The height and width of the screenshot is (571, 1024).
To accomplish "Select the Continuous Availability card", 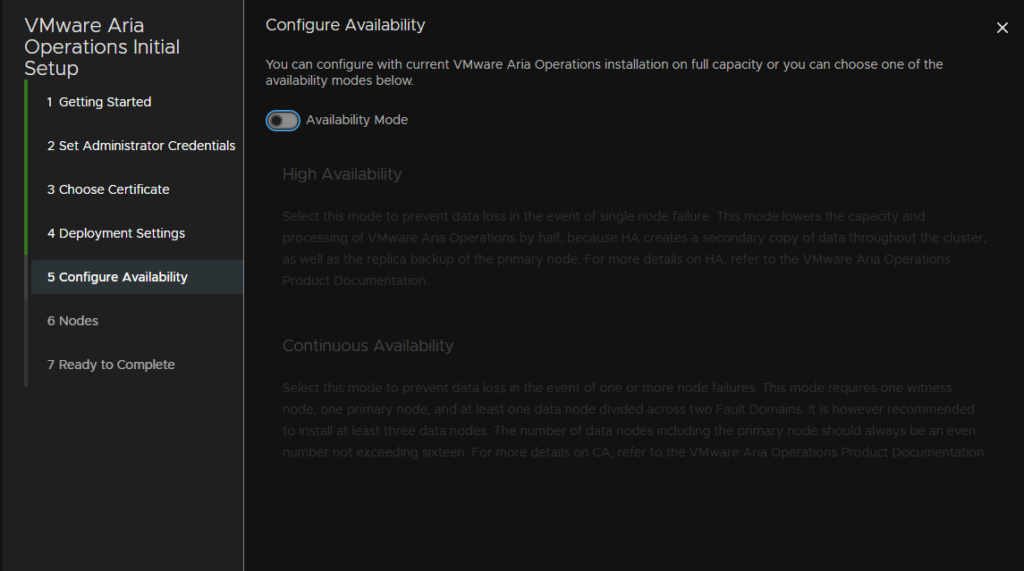I will 635,399.
